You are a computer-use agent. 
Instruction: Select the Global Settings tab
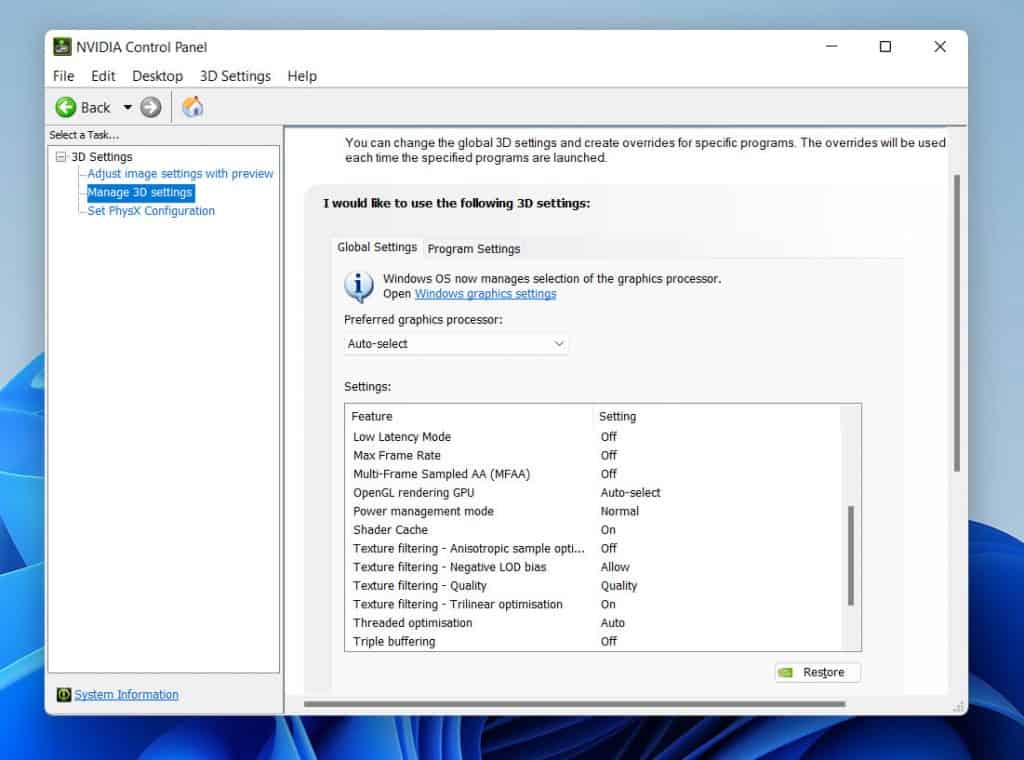pos(377,247)
